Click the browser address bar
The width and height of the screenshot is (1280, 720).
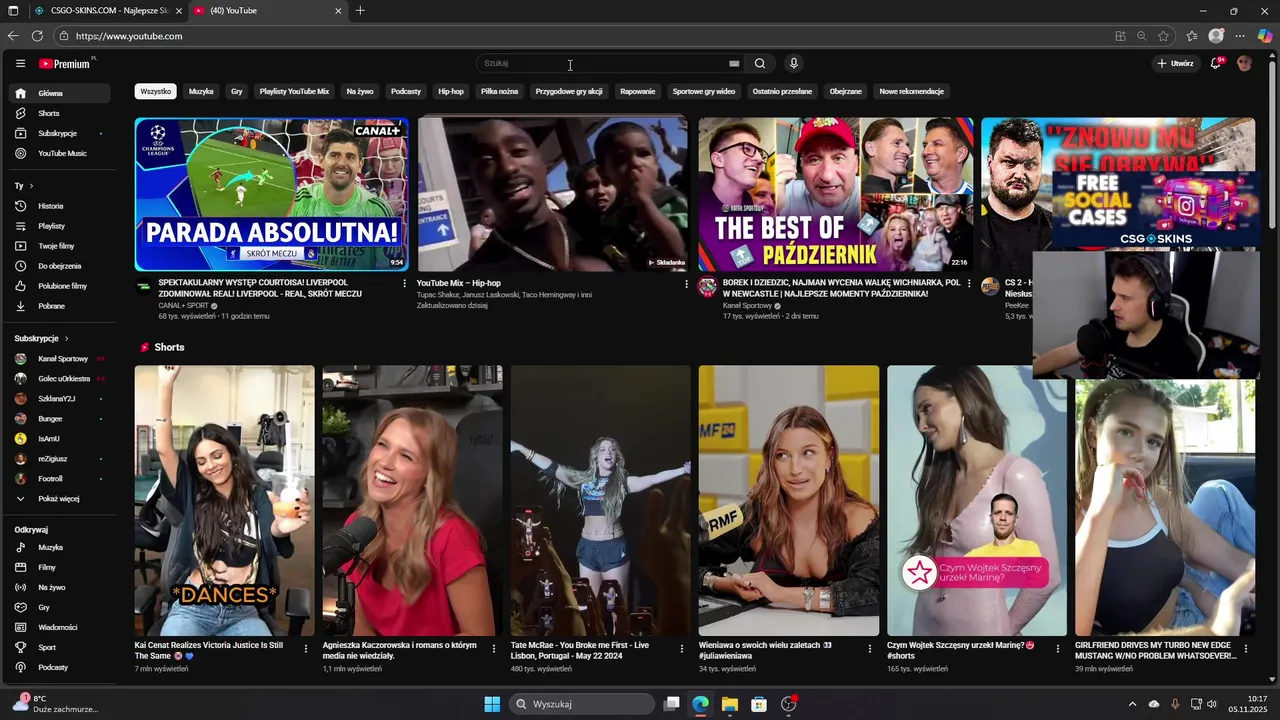(580, 36)
